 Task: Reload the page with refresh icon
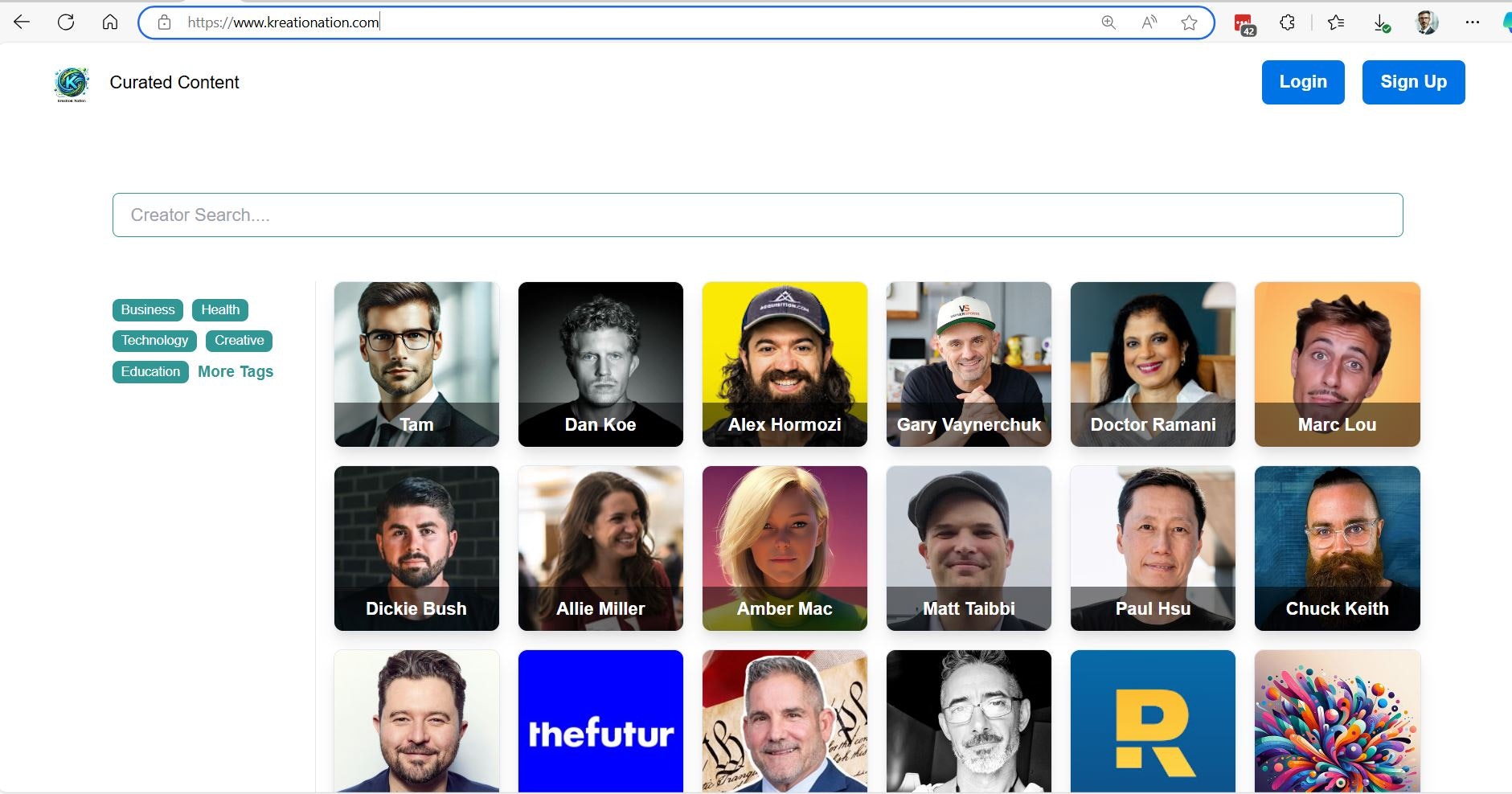(66, 23)
